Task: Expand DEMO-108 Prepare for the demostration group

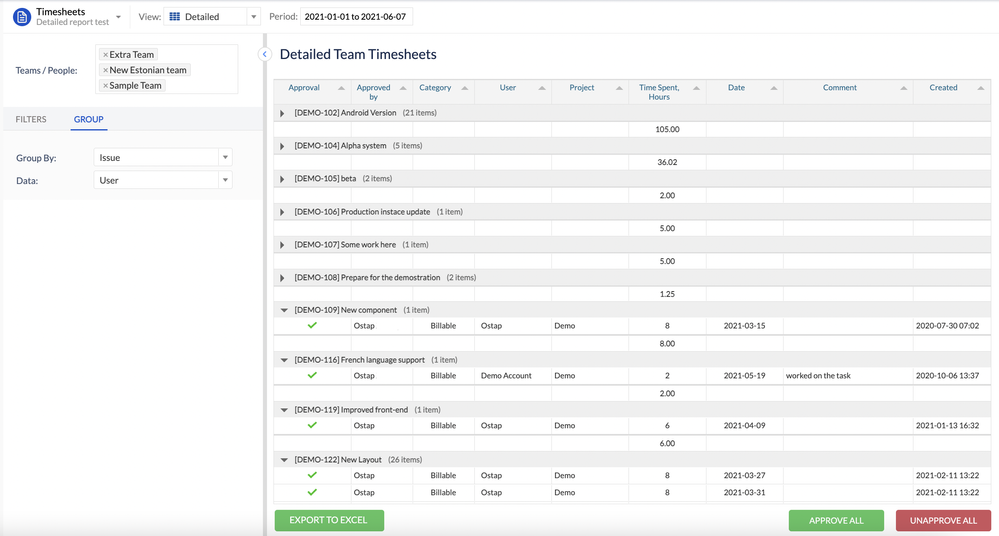Action: pyautogui.click(x=282, y=278)
